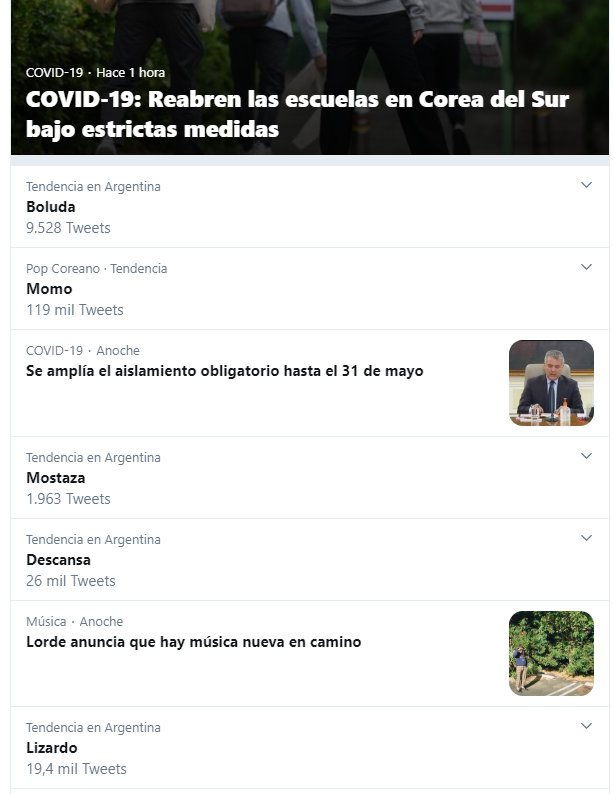Open Lorde música nueva headline

(194, 642)
